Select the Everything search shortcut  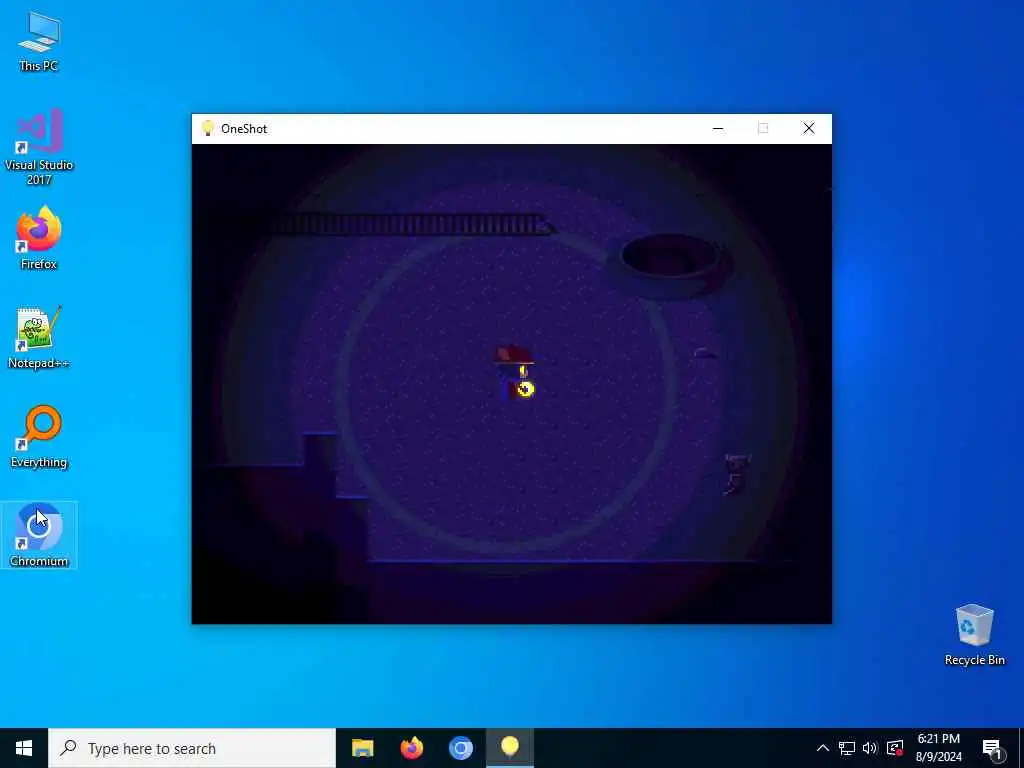[39, 437]
